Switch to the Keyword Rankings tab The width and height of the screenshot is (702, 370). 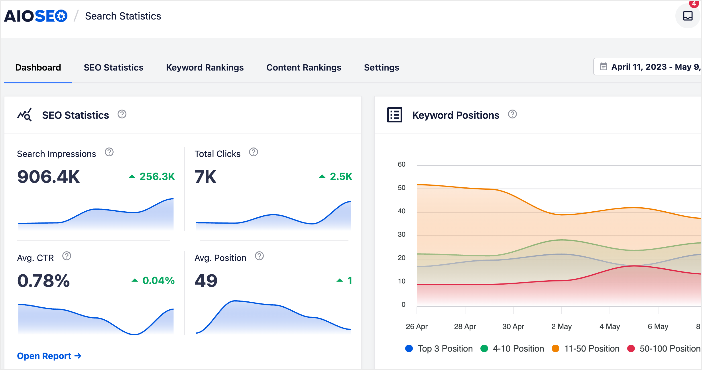click(205, 68)
